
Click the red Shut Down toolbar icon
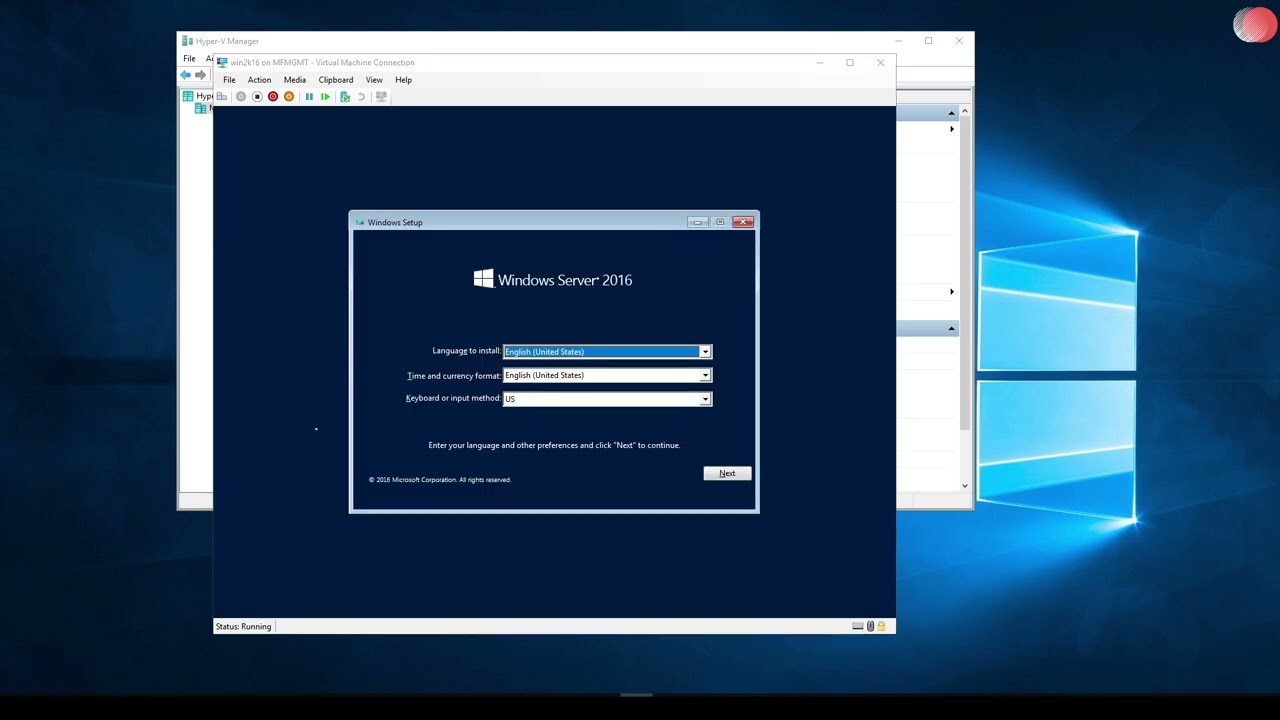(273, 97)
